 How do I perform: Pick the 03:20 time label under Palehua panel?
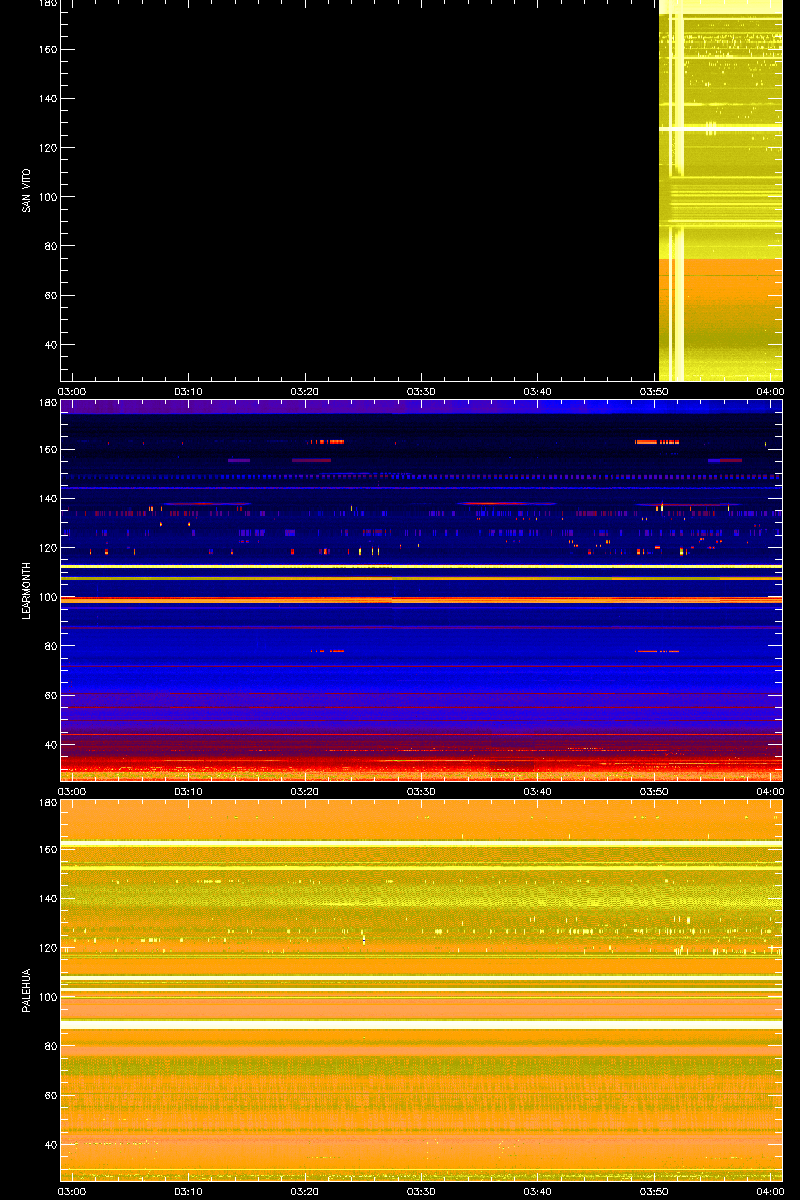pyautogui.click(x=305, y=1192)
